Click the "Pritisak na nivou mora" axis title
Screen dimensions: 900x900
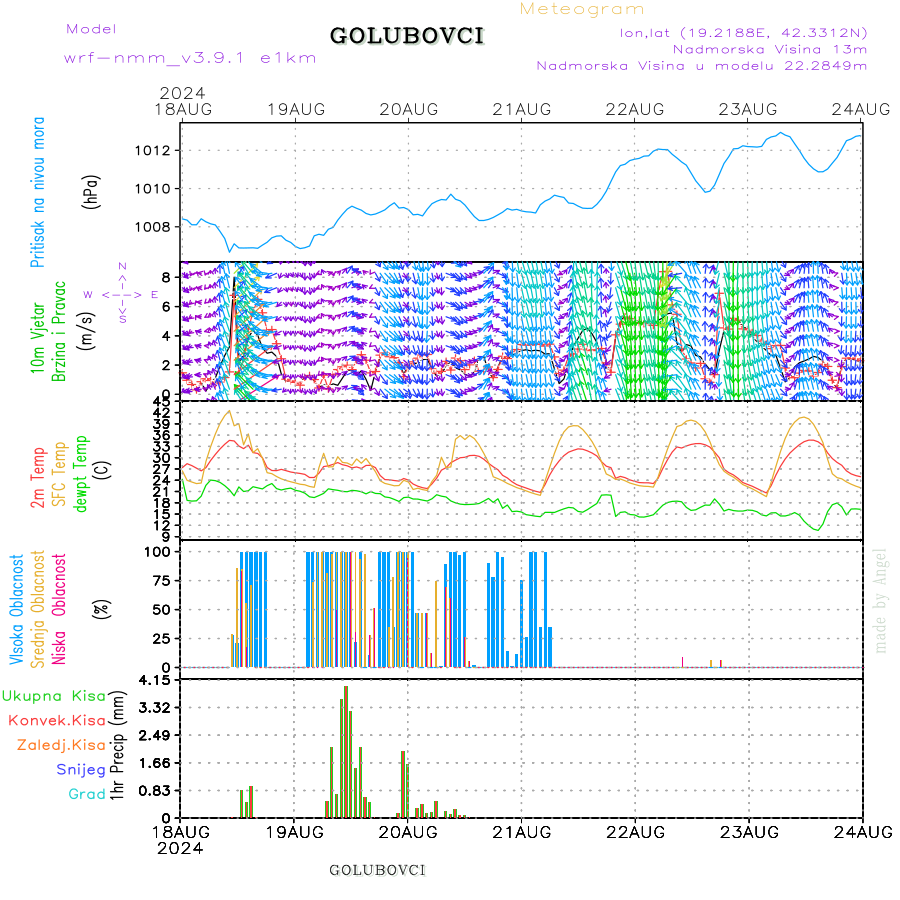pos(38,192)
